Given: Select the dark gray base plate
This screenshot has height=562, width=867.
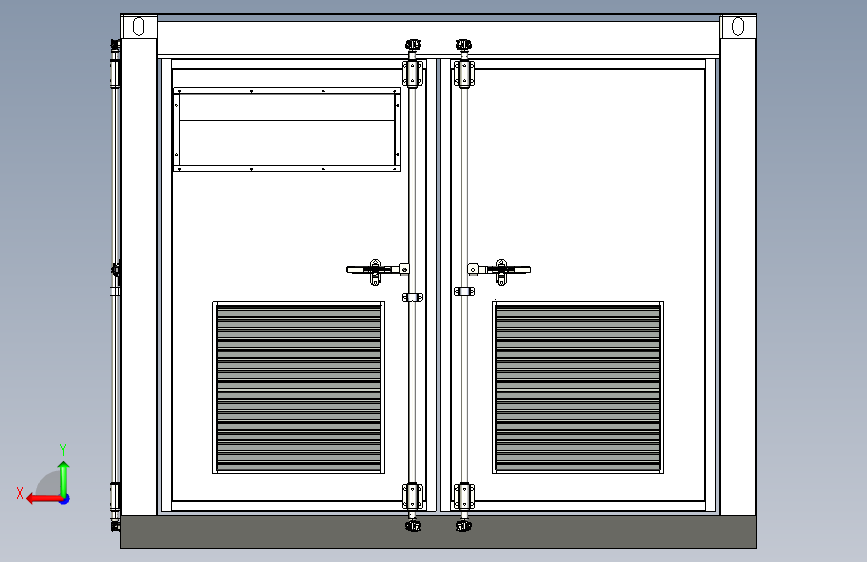Looking at the screenshot, I should click(438, 532).
